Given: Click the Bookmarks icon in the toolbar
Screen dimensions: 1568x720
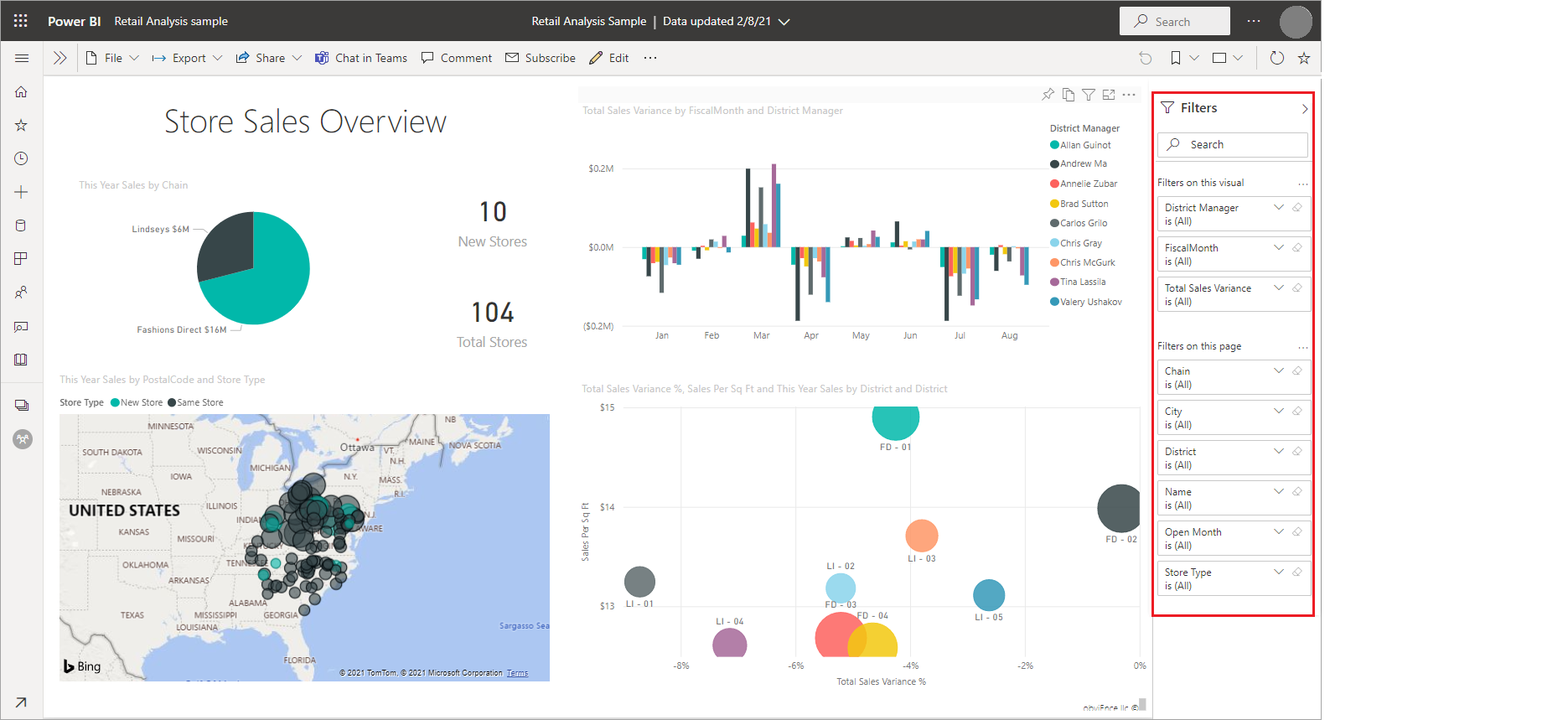Looking at the screenshot, I should point(1176,58).
